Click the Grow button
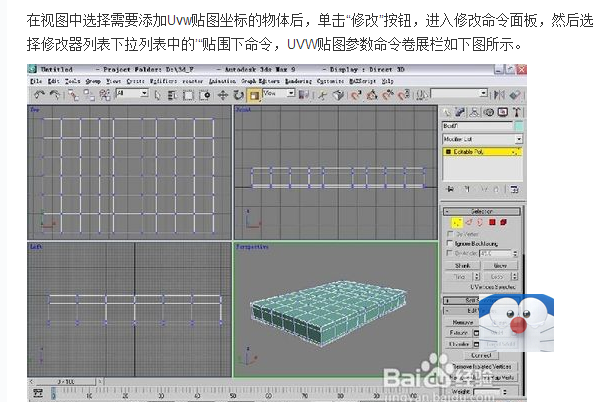 (500, 266)
